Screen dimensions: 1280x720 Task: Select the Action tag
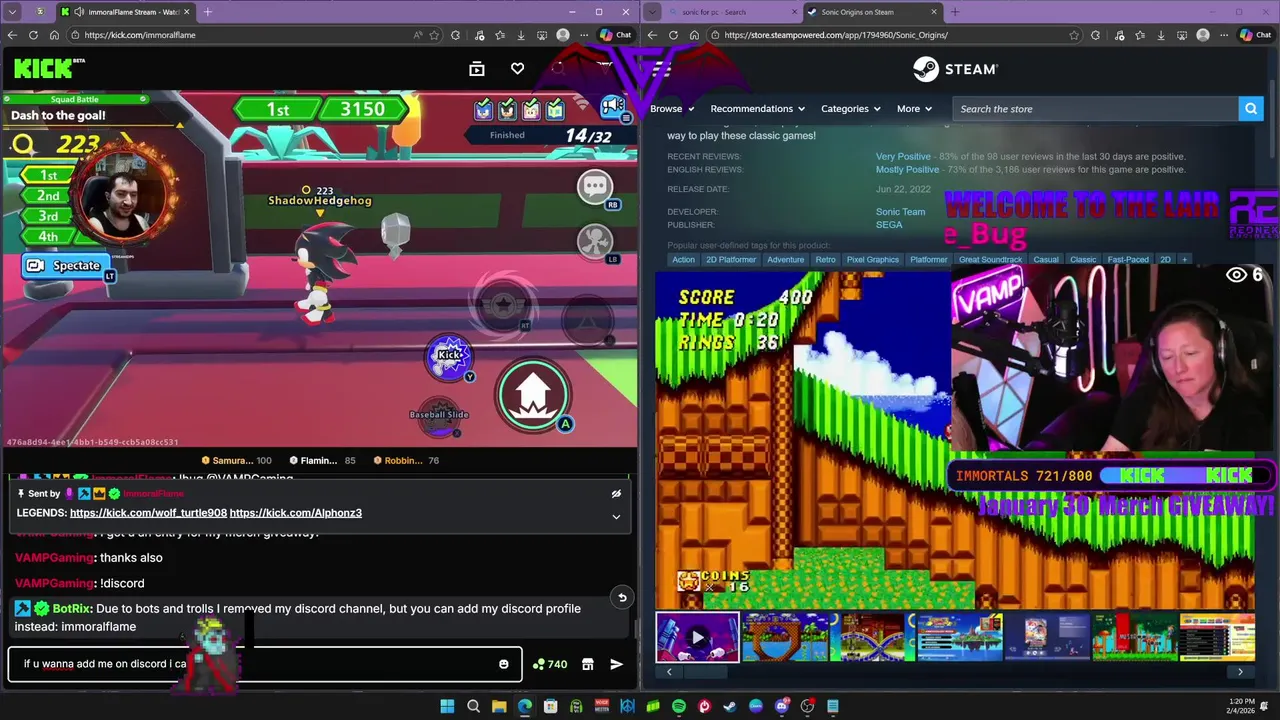[683, 259]
